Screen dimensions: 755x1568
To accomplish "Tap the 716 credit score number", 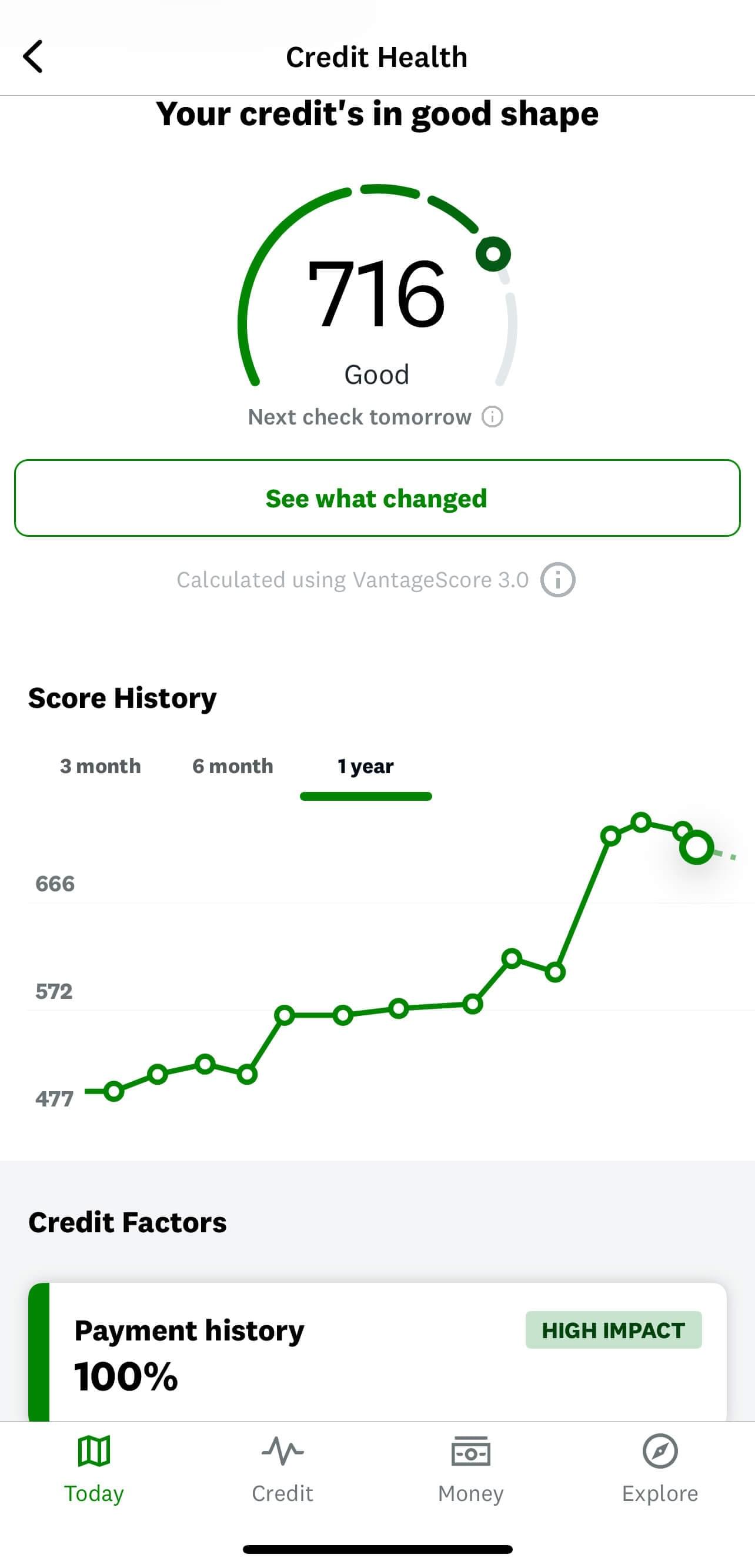I will pos(376,294).
